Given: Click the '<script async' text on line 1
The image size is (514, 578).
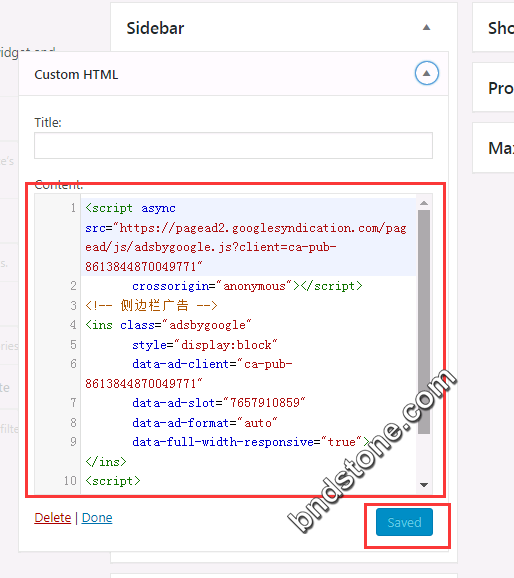Looking at the screenshot, I should [x=131, y=208].
